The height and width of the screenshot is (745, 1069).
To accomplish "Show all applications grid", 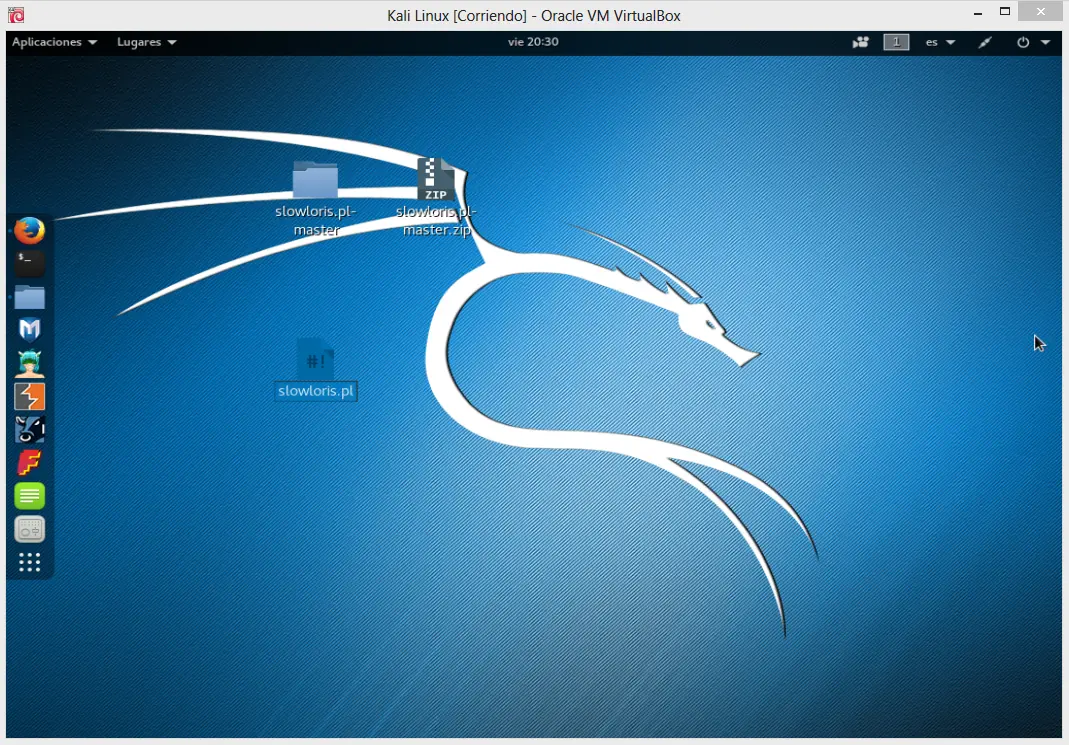I will pyautogui.click(x=29, y=562).
